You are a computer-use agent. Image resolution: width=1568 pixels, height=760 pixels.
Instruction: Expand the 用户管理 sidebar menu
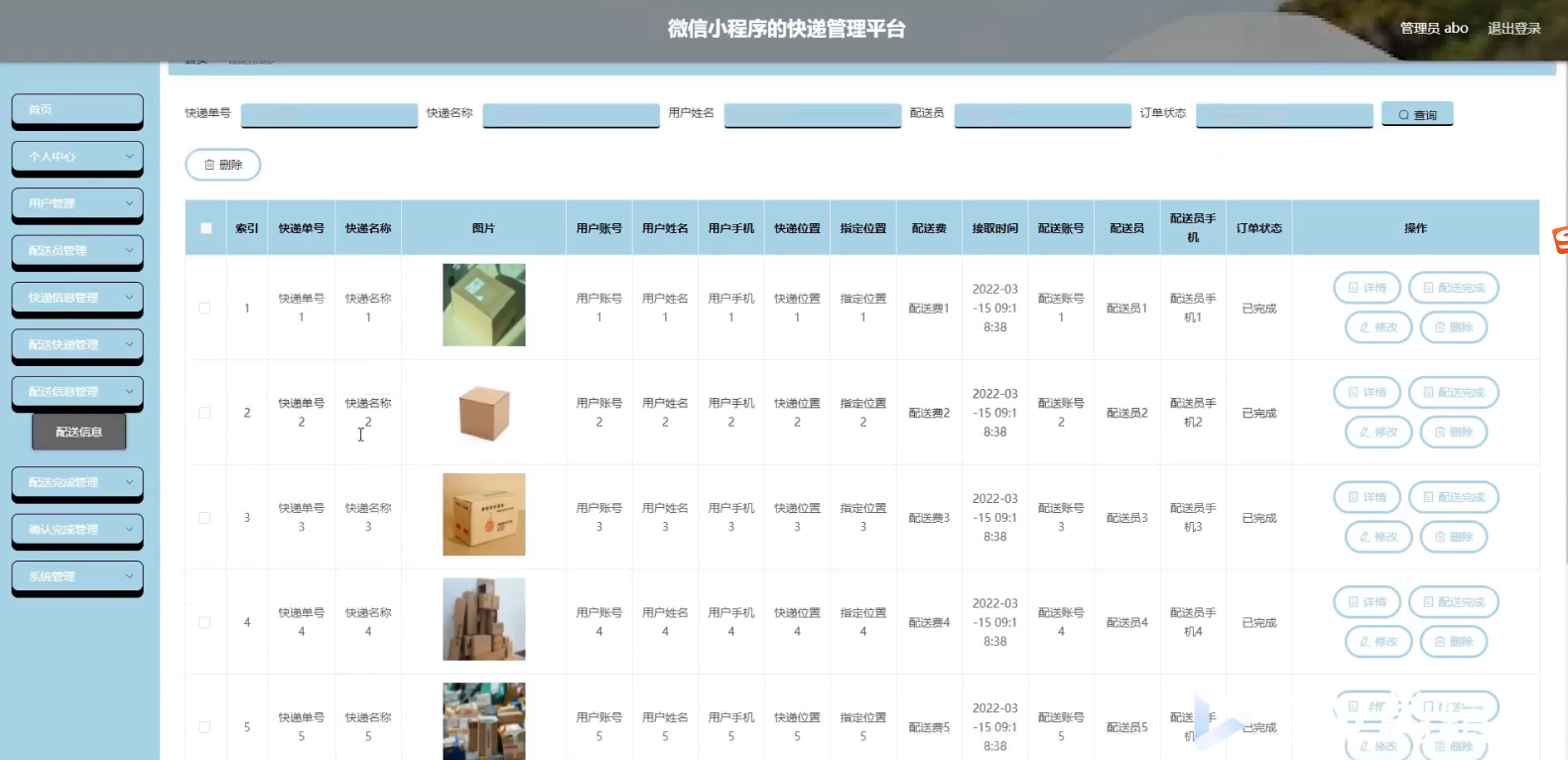(x=77, y=203)
